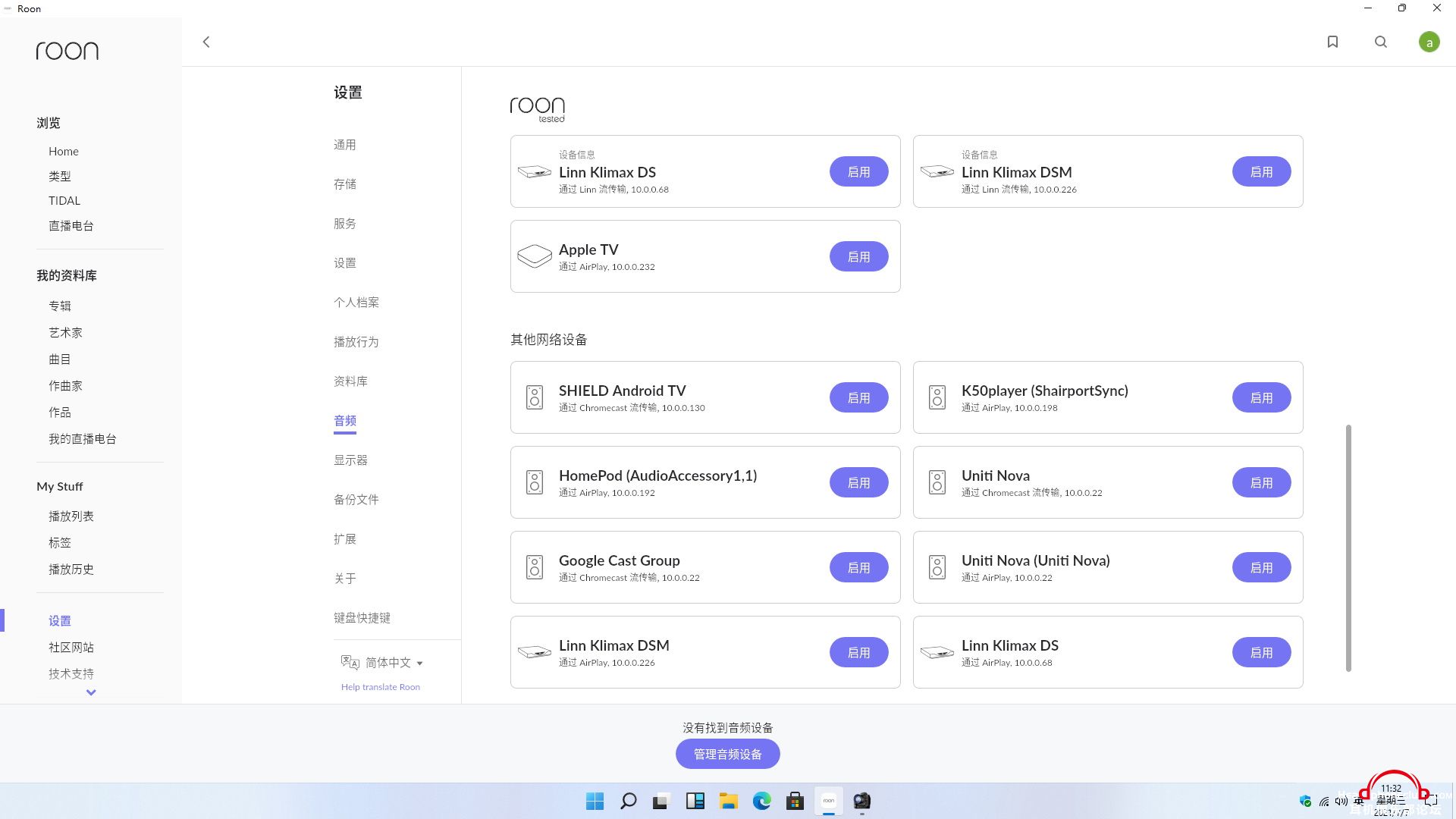Open 显示器 settings tab
This screenshot has height=819, width=1456.
click(x=350, y=460)
